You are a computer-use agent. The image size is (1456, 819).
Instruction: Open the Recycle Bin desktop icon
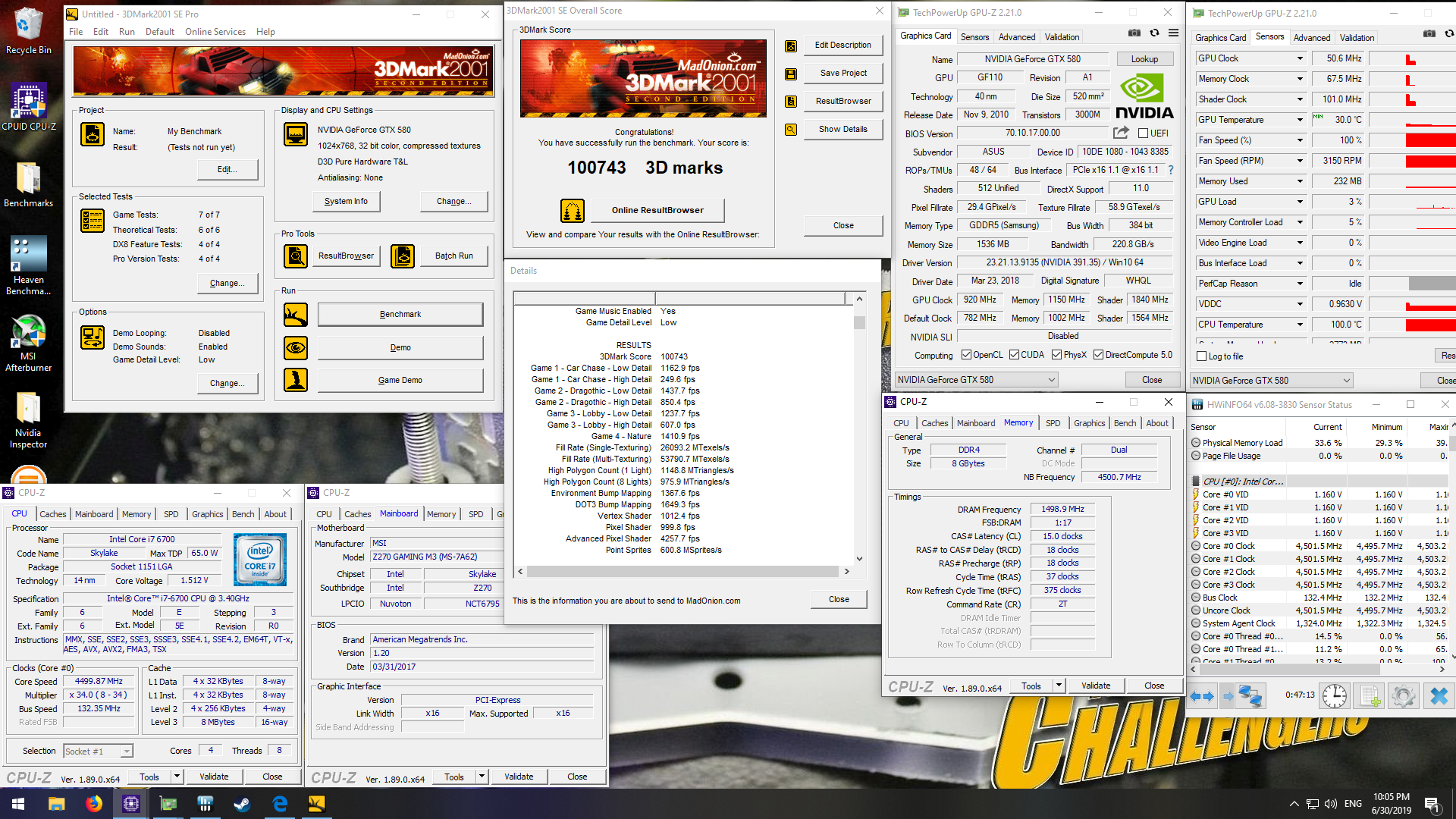(28, 30)
